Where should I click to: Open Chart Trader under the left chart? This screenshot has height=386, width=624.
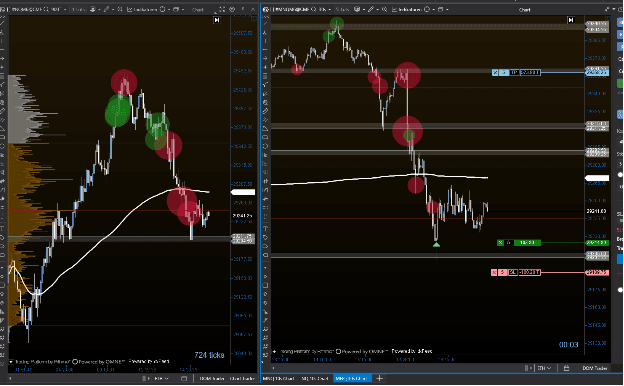point(242,378)
